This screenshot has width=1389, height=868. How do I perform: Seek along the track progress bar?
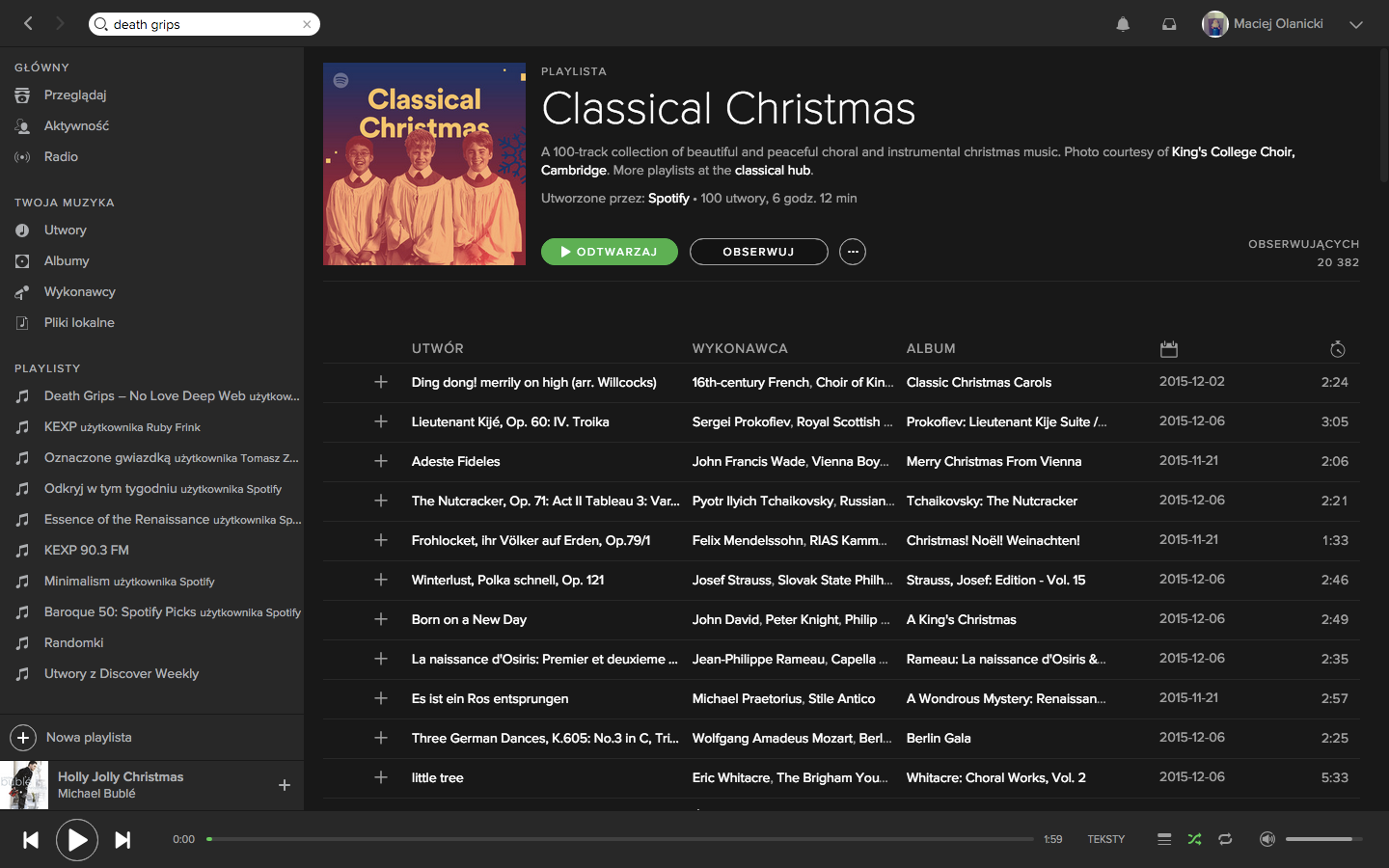tap(620, 839)
